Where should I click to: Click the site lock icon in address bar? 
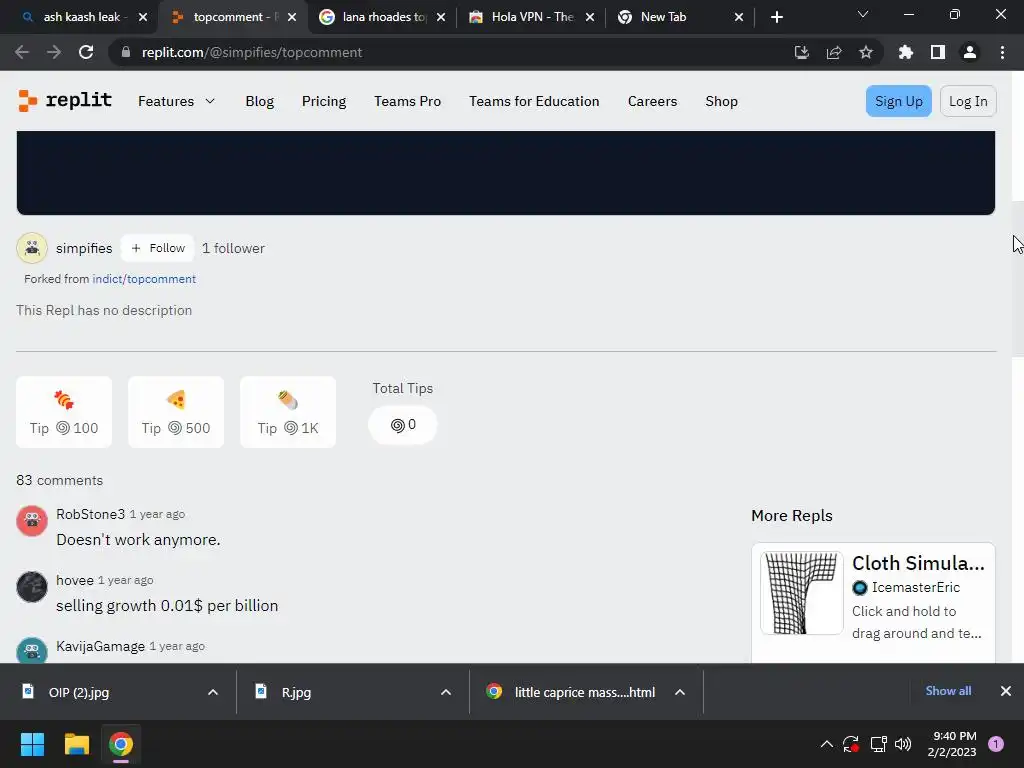126,52
